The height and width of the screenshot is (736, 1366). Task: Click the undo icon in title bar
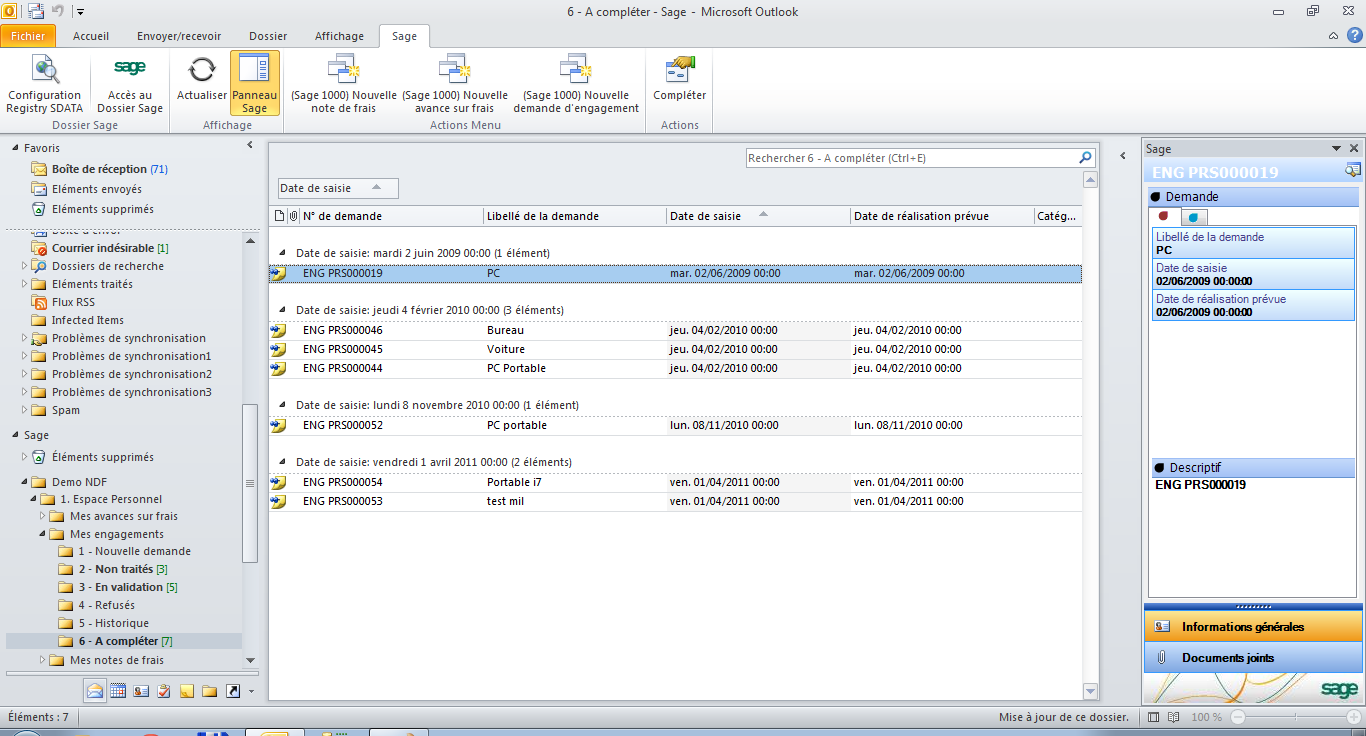[58, 11]
